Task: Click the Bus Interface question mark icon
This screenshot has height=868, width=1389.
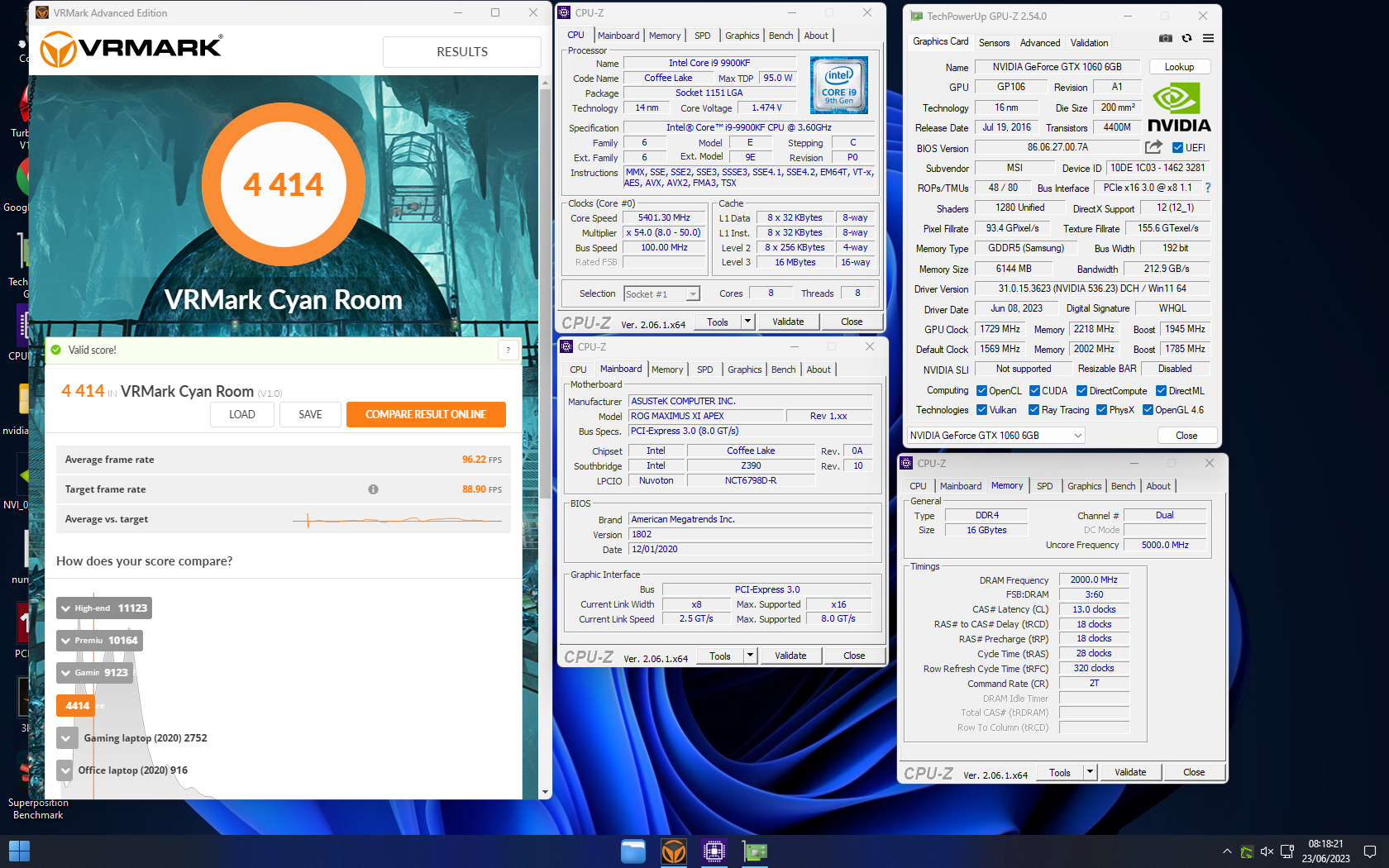Action: tap(1208, 188)
